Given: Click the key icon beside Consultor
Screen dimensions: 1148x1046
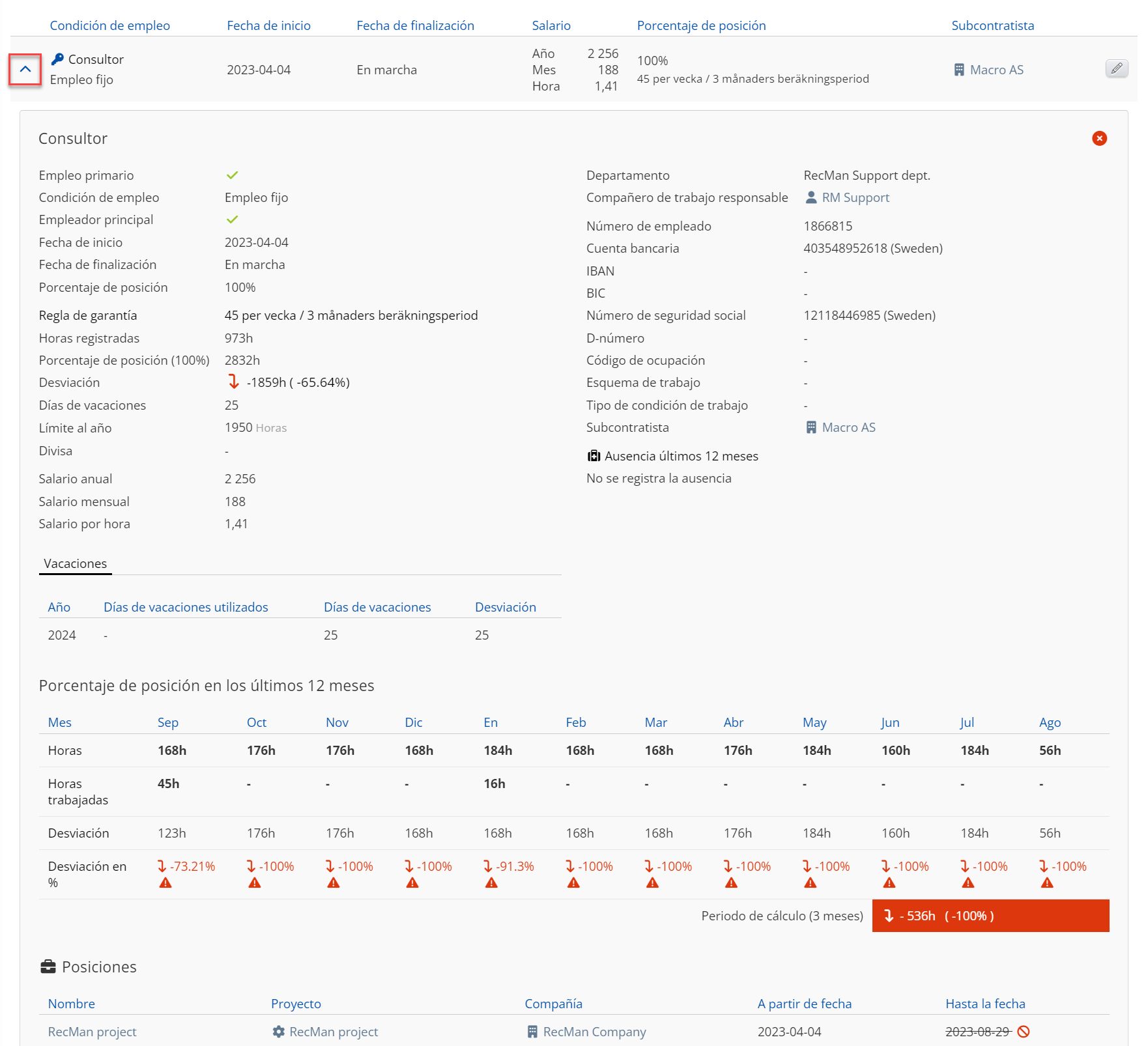Looking at the screenshot, I should (x=57, y=59).
